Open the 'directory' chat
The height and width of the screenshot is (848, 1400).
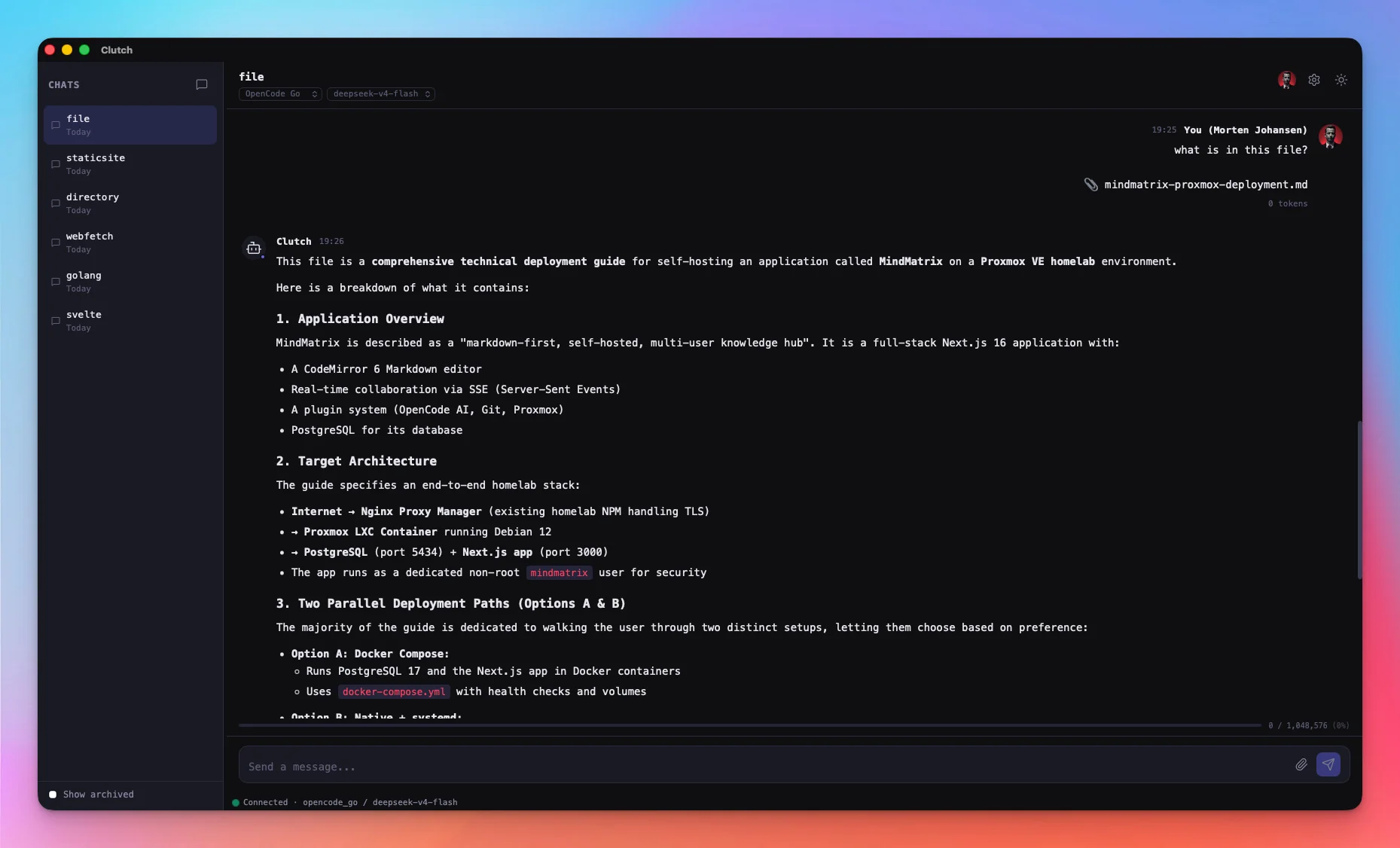(130, 203)
